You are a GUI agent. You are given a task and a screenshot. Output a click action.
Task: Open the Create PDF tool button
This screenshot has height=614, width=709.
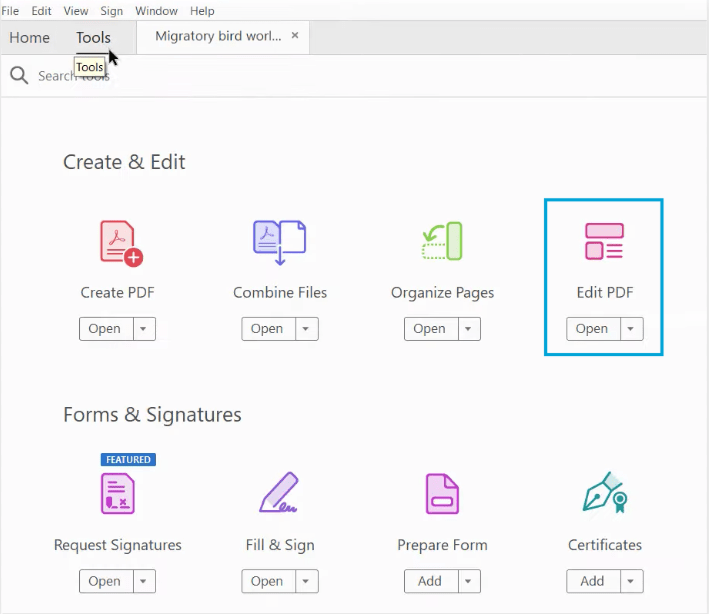coord(106,329)
